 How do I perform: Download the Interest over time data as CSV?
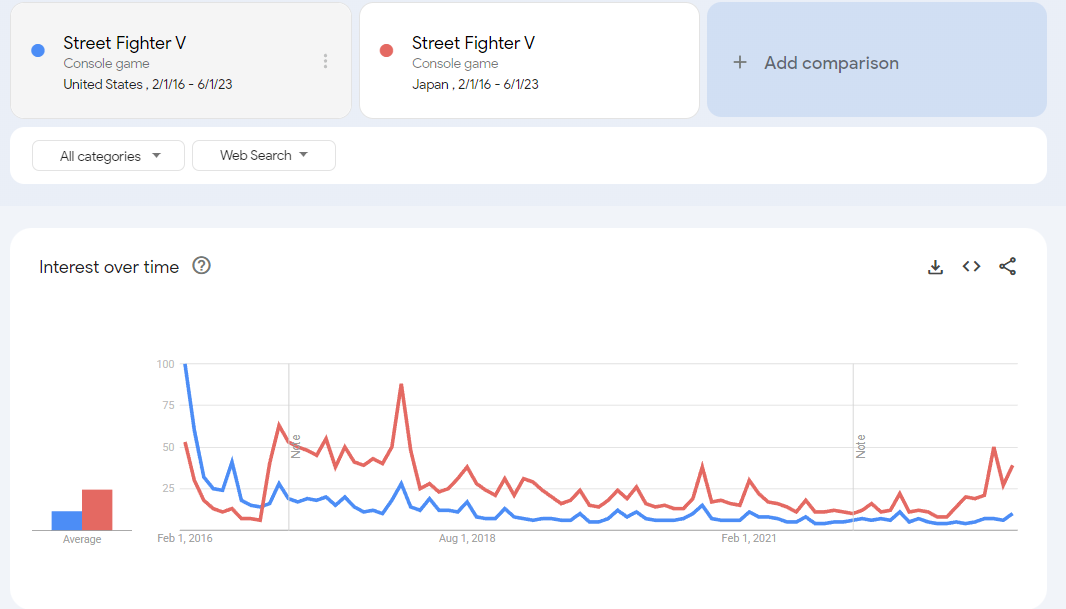click(935, 266)
